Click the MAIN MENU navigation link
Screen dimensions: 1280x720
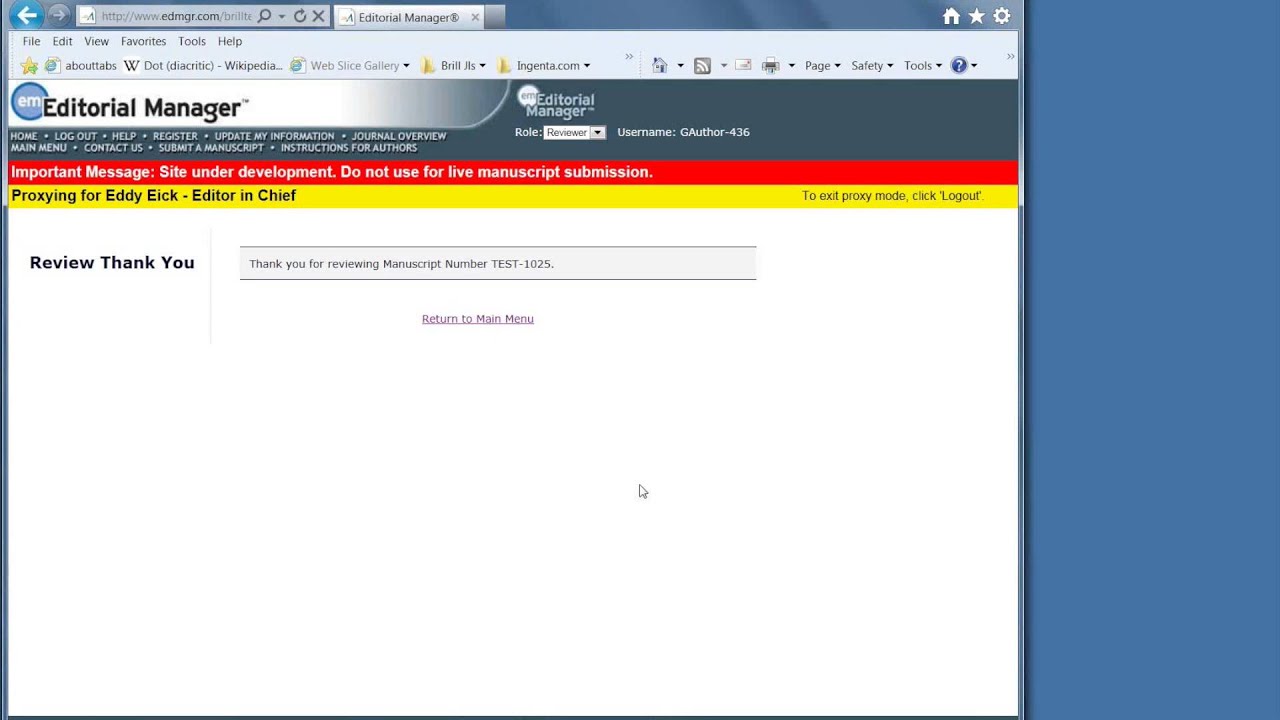tap(39, 148)
